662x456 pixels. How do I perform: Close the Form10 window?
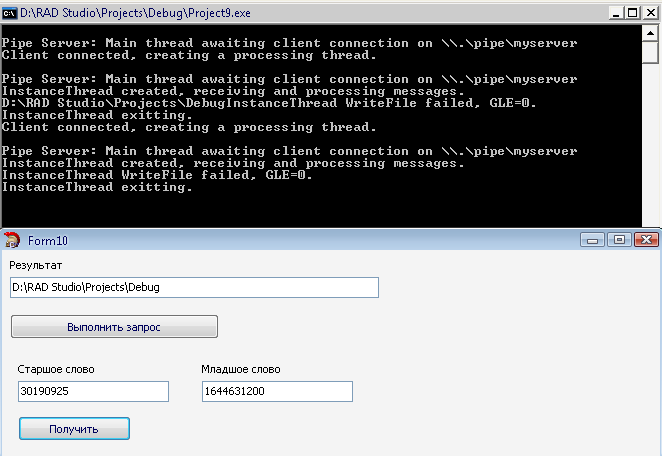[x=646, y=240]
